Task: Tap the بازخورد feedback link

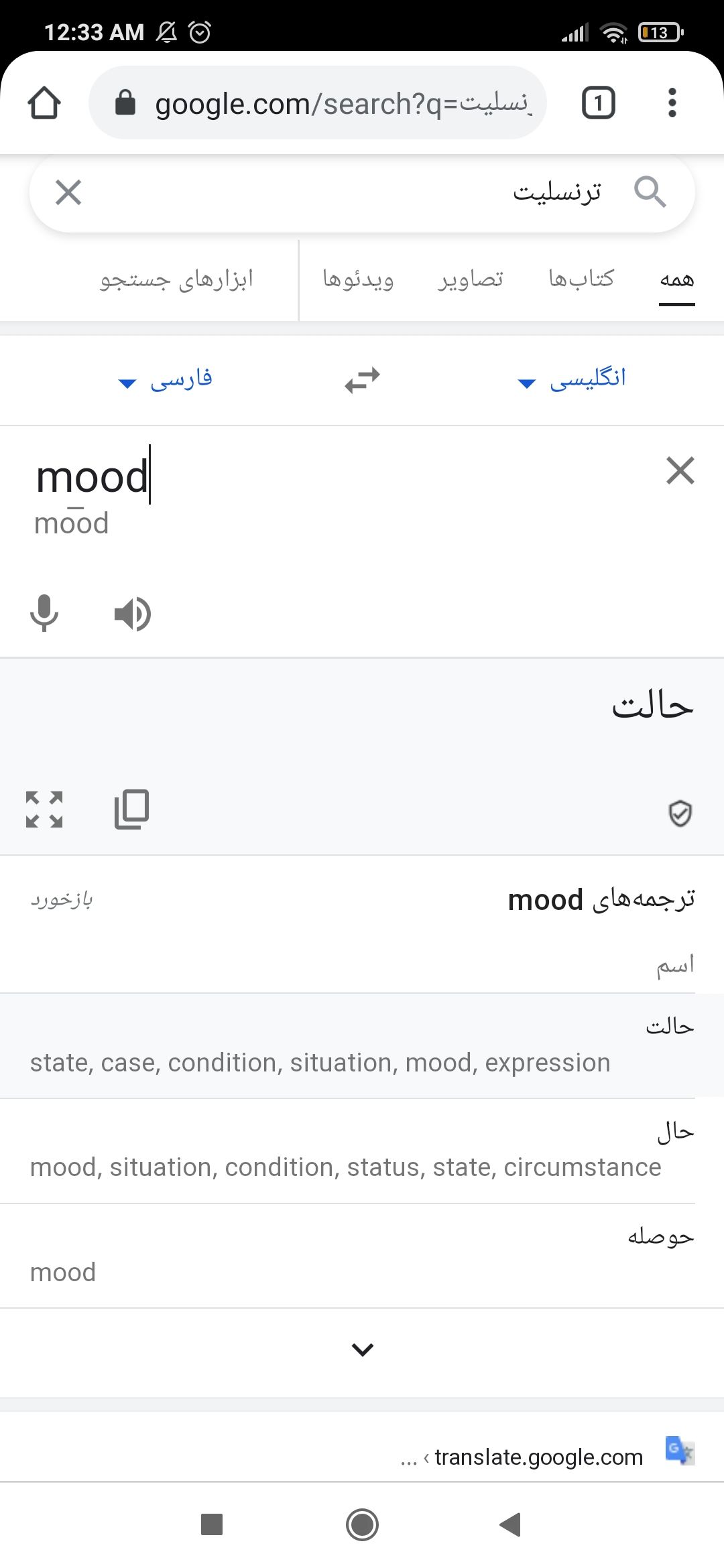Action: tap(62, 899)
